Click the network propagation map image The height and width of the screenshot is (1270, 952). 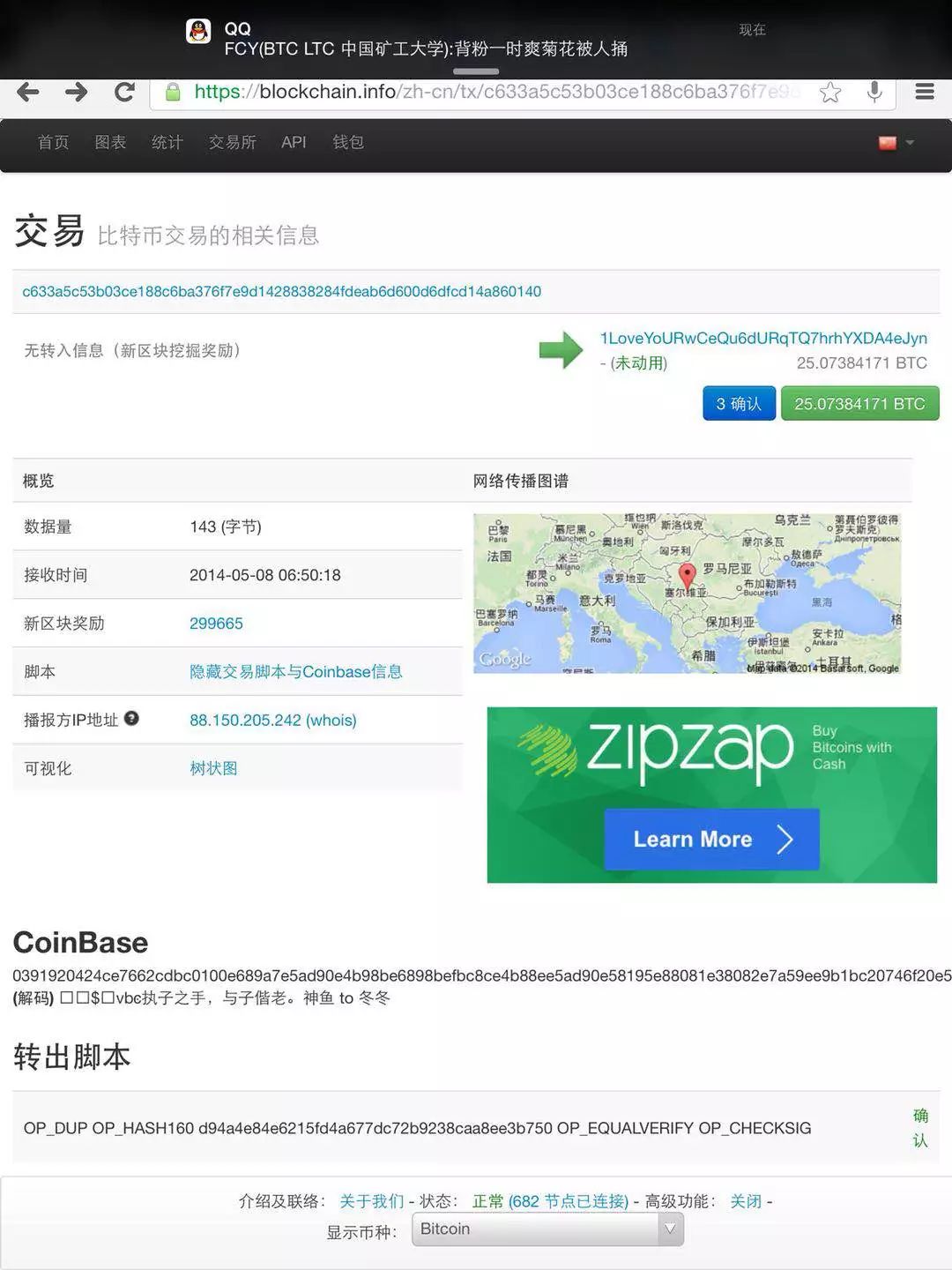coord(688,594)
